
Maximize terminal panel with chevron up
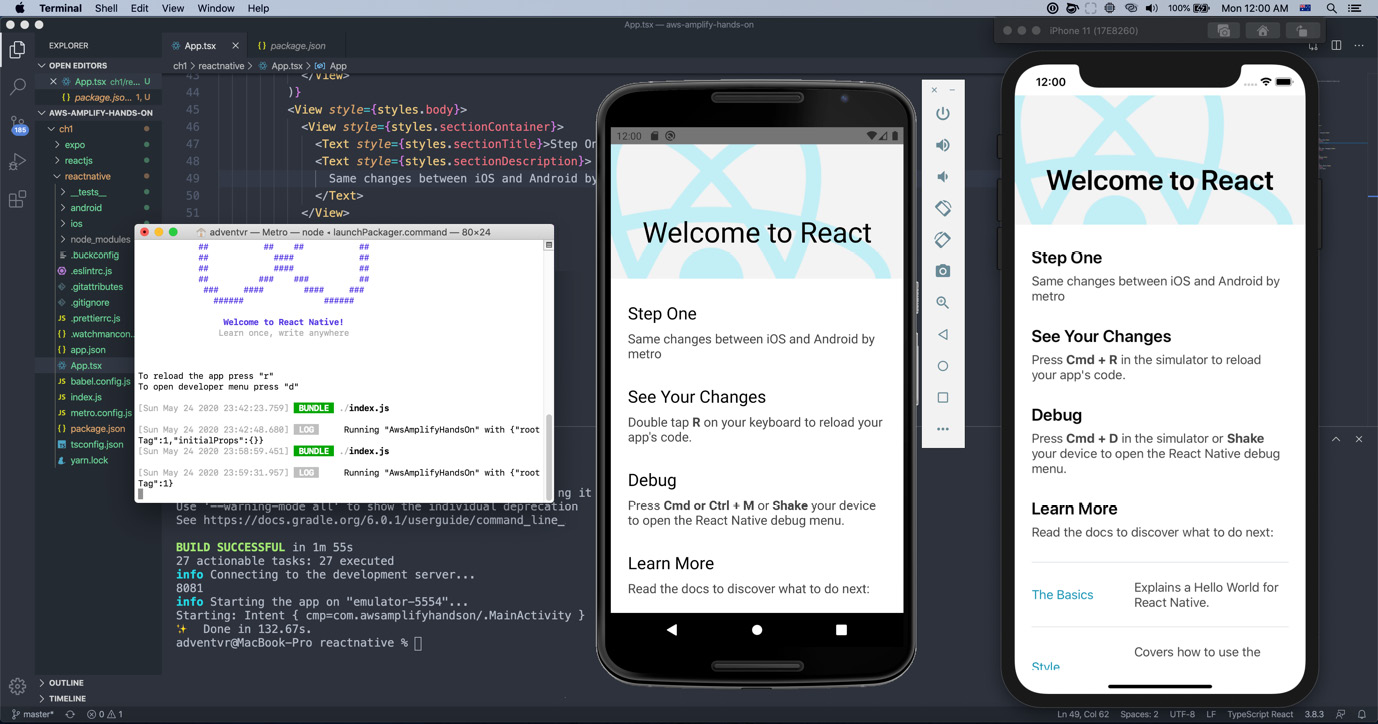point(1336,439)
